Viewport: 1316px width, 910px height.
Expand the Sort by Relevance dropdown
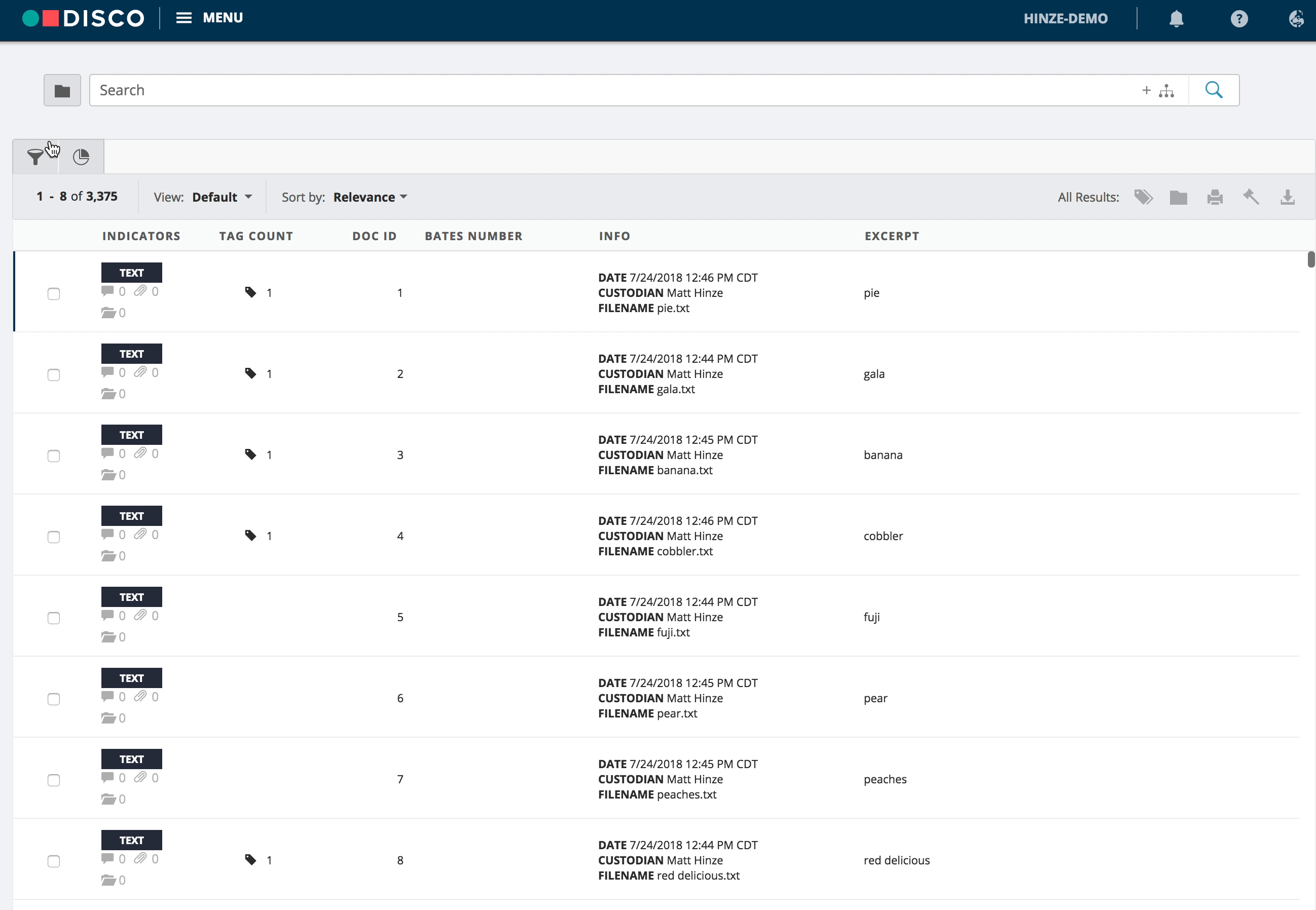tap(370, 197)
